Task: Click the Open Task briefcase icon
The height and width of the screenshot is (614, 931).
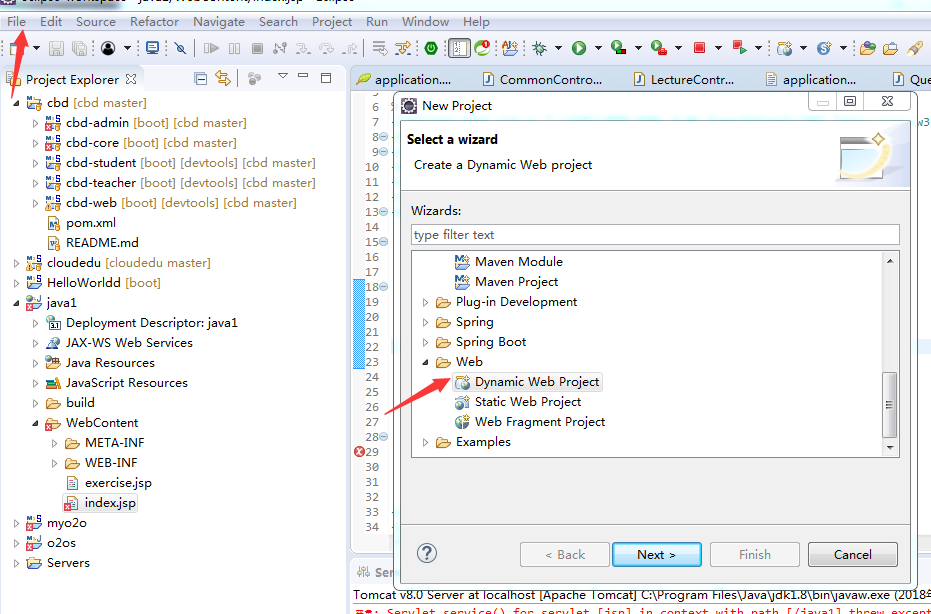Action: click(891, 48)
